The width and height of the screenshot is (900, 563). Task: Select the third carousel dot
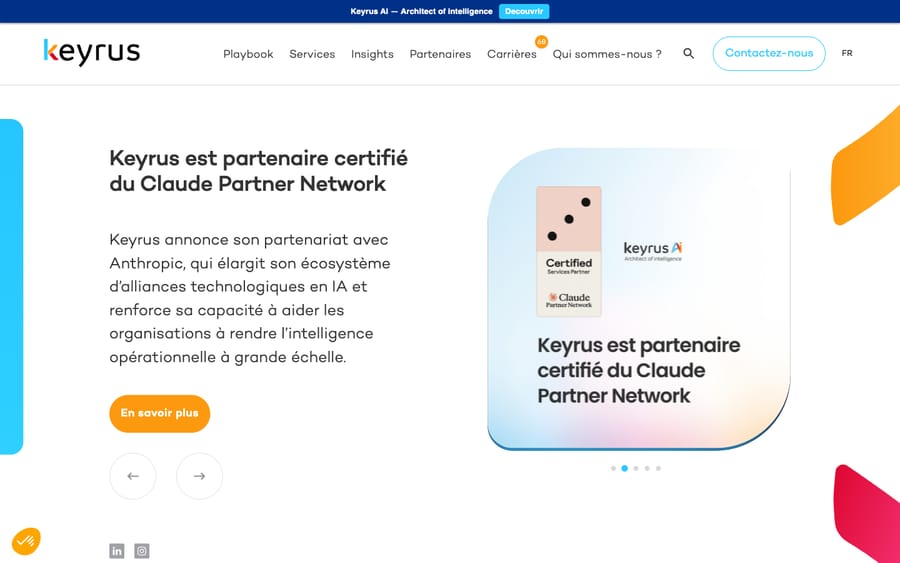[636, 468]
